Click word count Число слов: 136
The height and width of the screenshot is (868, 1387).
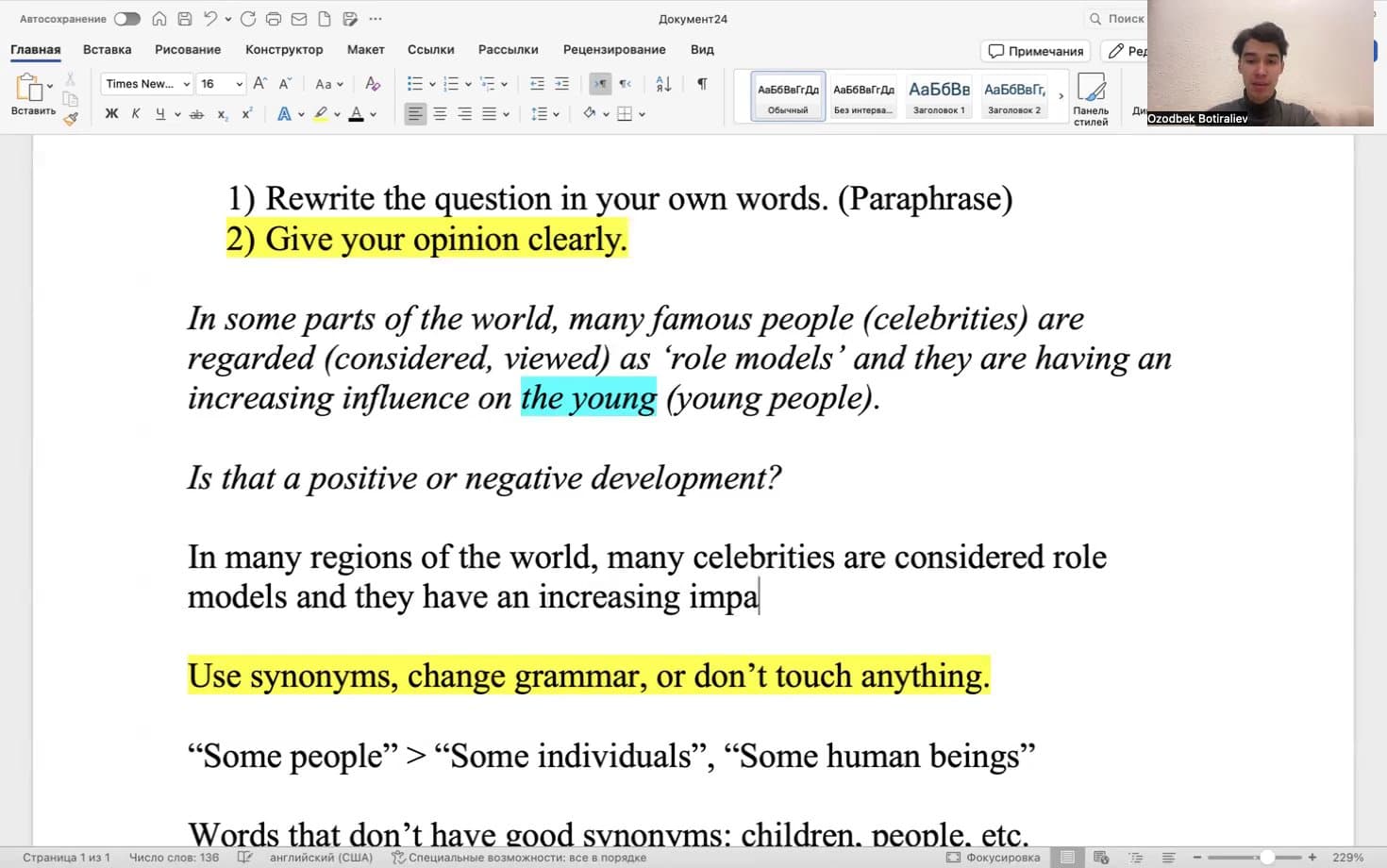coord(174,858)
